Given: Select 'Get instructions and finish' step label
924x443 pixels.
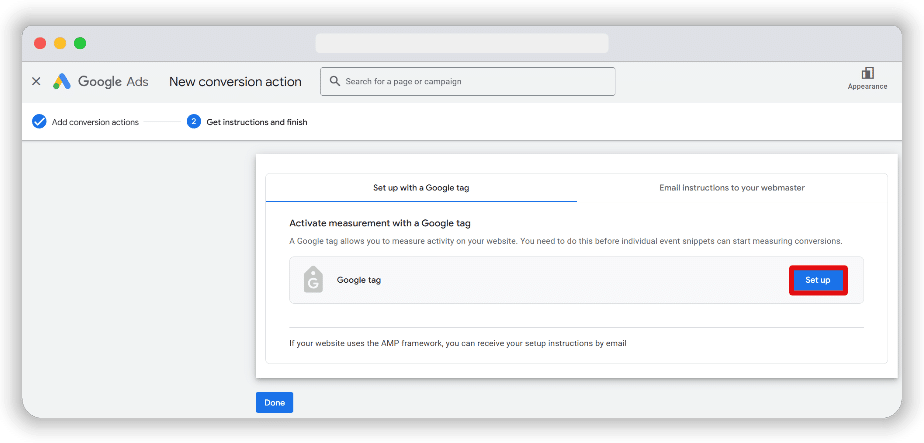Looking at the screenshot, I should pyautogui.click(x=257, y=122).
